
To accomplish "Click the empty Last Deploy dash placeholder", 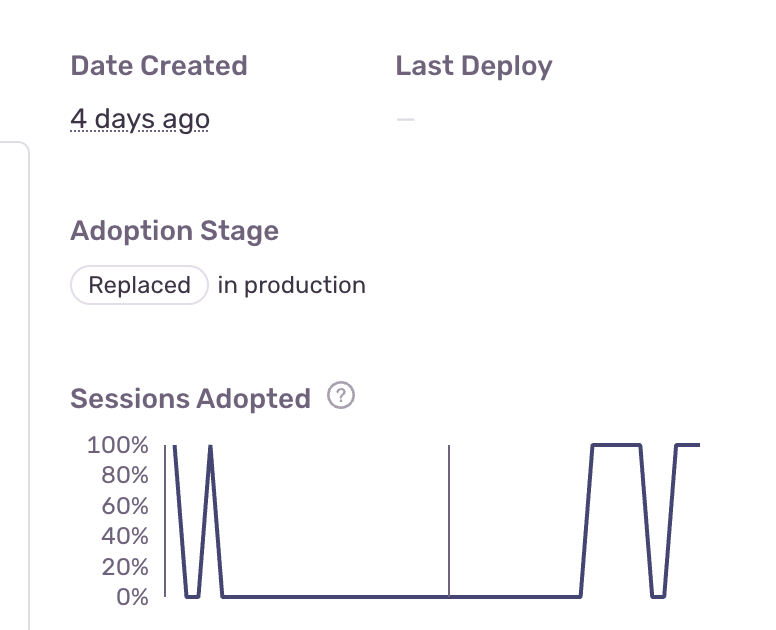I will click(x=405, y=120).
